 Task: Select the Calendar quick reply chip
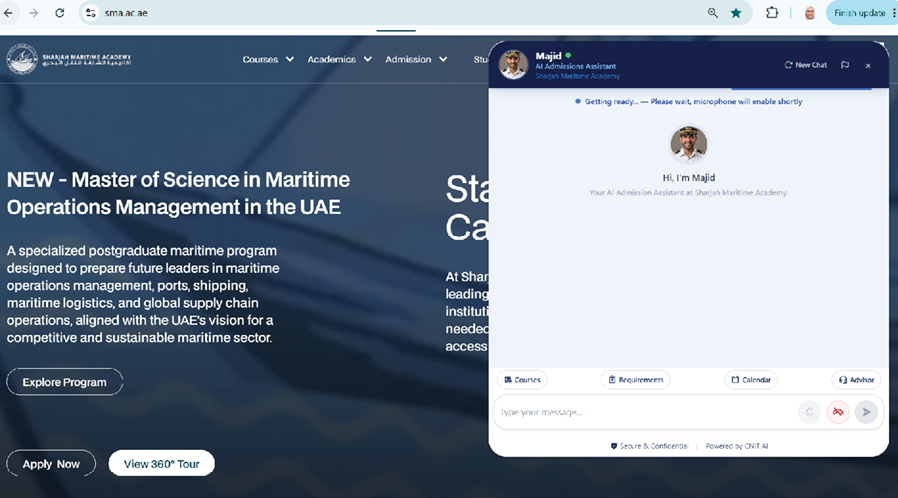[x=751, y=380]
